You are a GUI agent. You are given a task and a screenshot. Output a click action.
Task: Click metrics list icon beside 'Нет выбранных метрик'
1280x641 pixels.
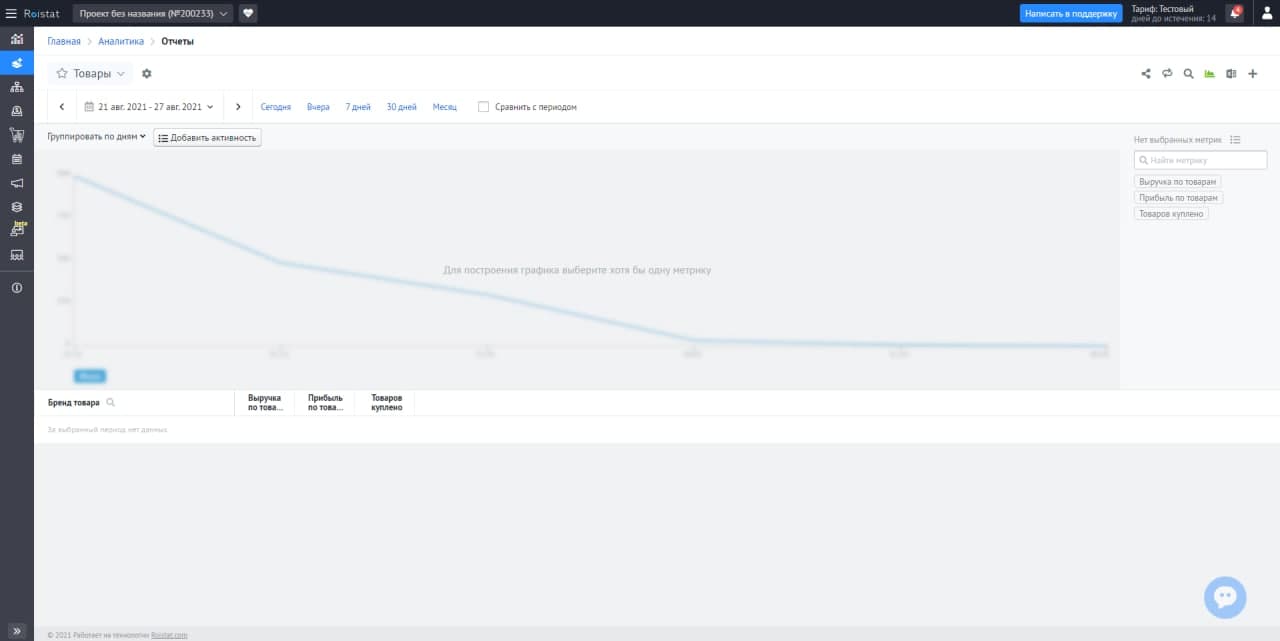coord(1235,140)
